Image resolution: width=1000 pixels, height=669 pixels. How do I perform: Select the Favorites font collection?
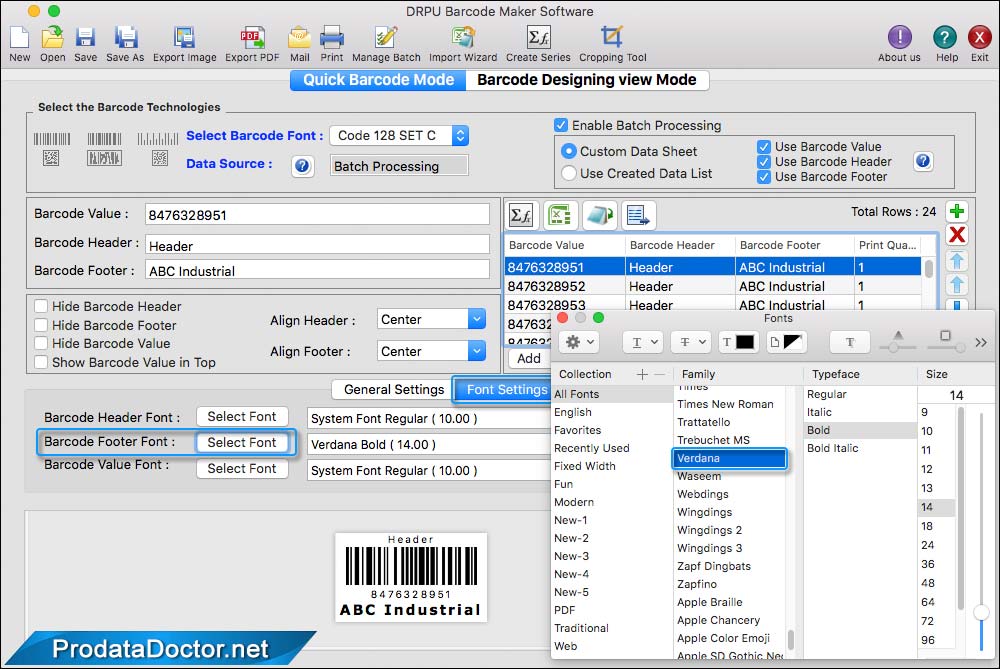coord(577,430)
